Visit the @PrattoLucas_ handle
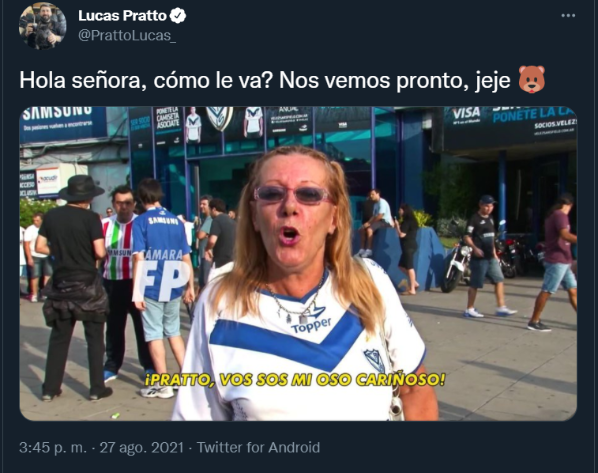This screenshot has height=473, width=598. [127, 35]
